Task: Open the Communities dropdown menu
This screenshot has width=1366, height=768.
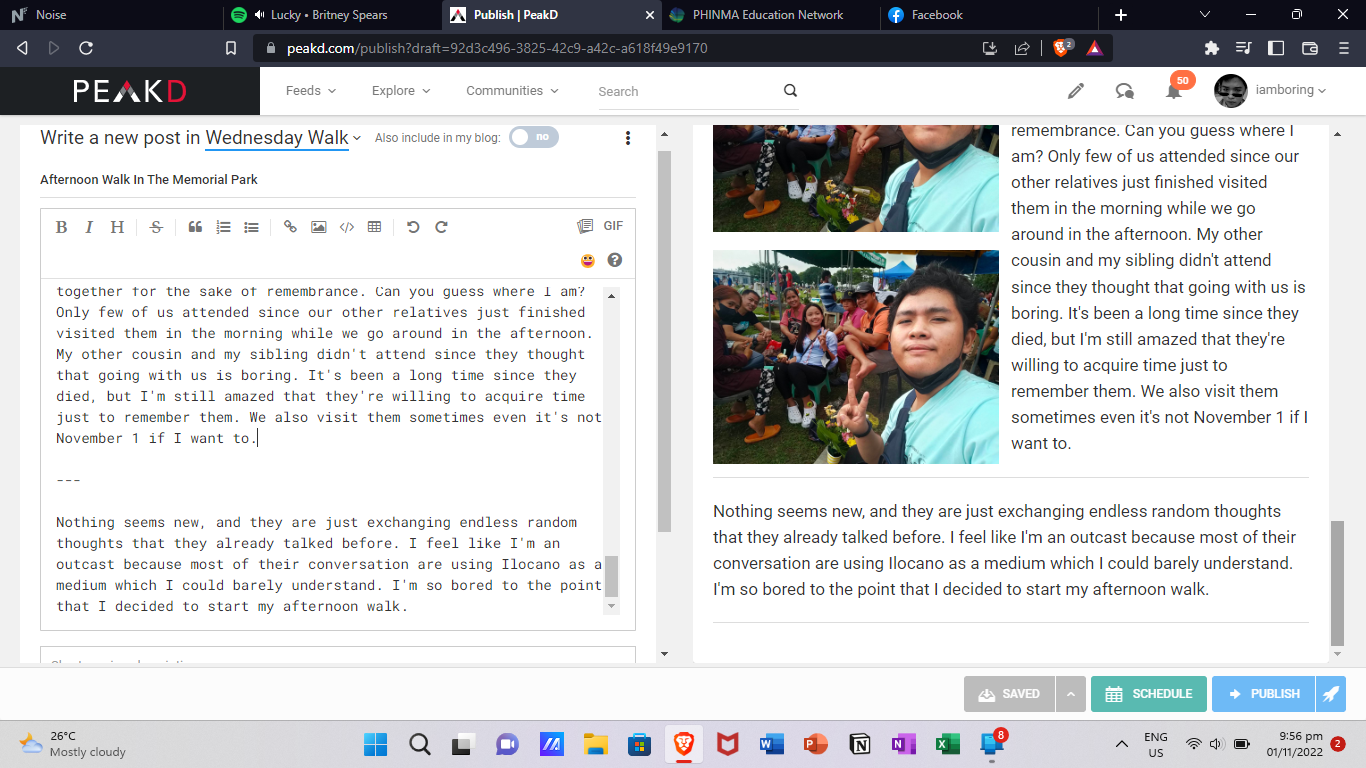Action: click(x=512, y=91)
